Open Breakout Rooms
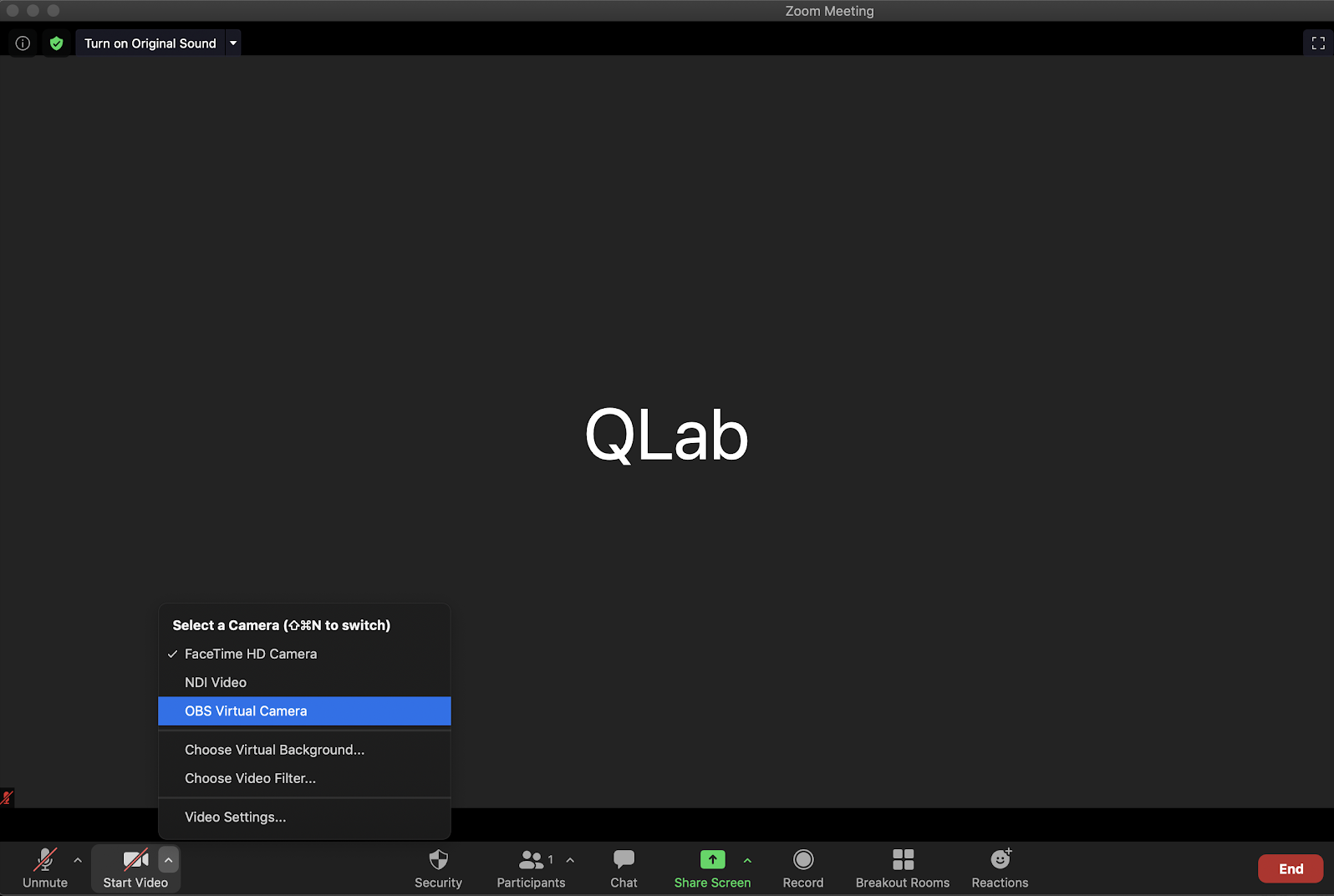 902,868
